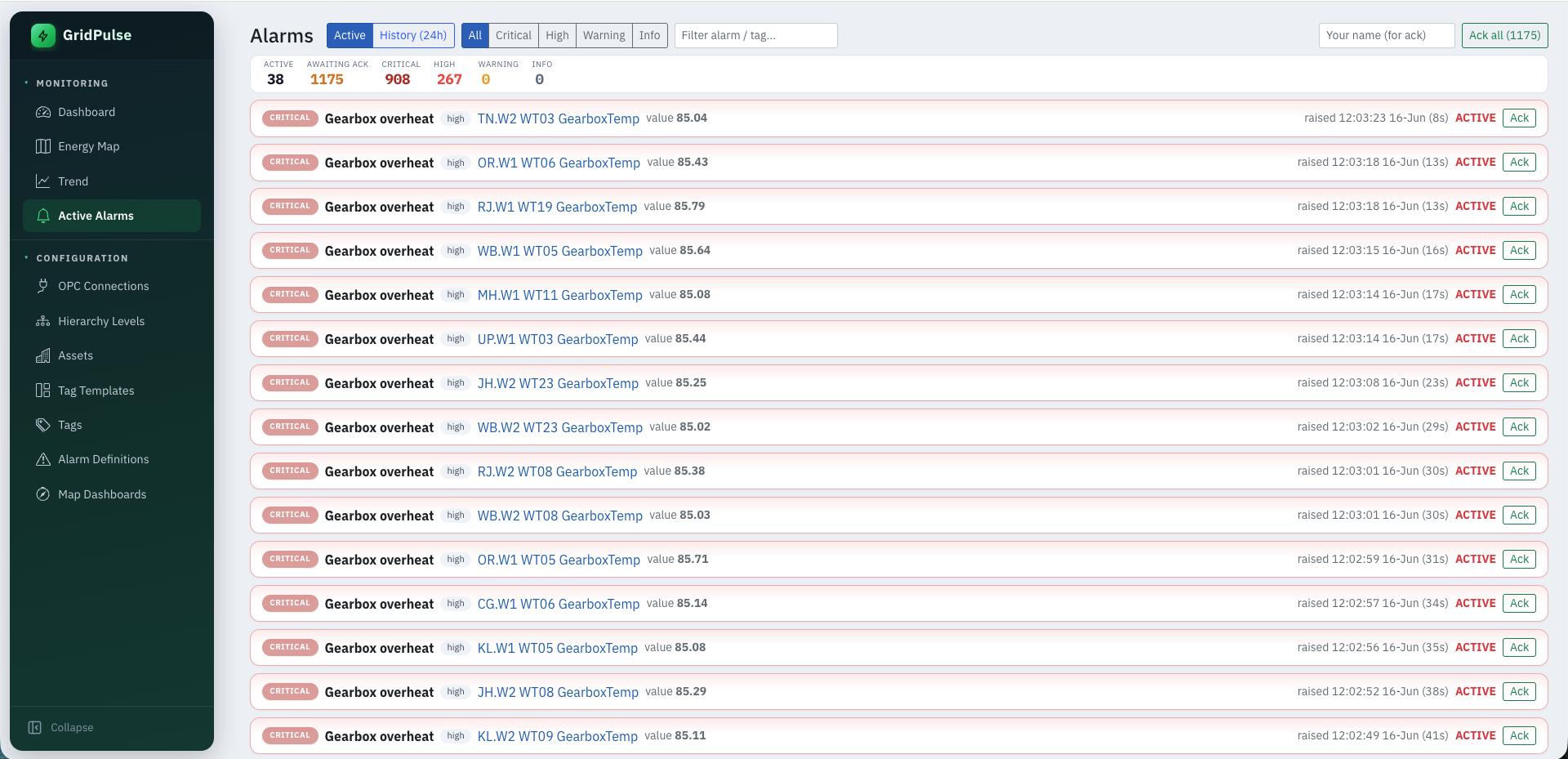Screen dimensions: 1568x759
Task: Acknowledge the OR.W1 WT06 alarm
Action: [x=1519, y=163]
